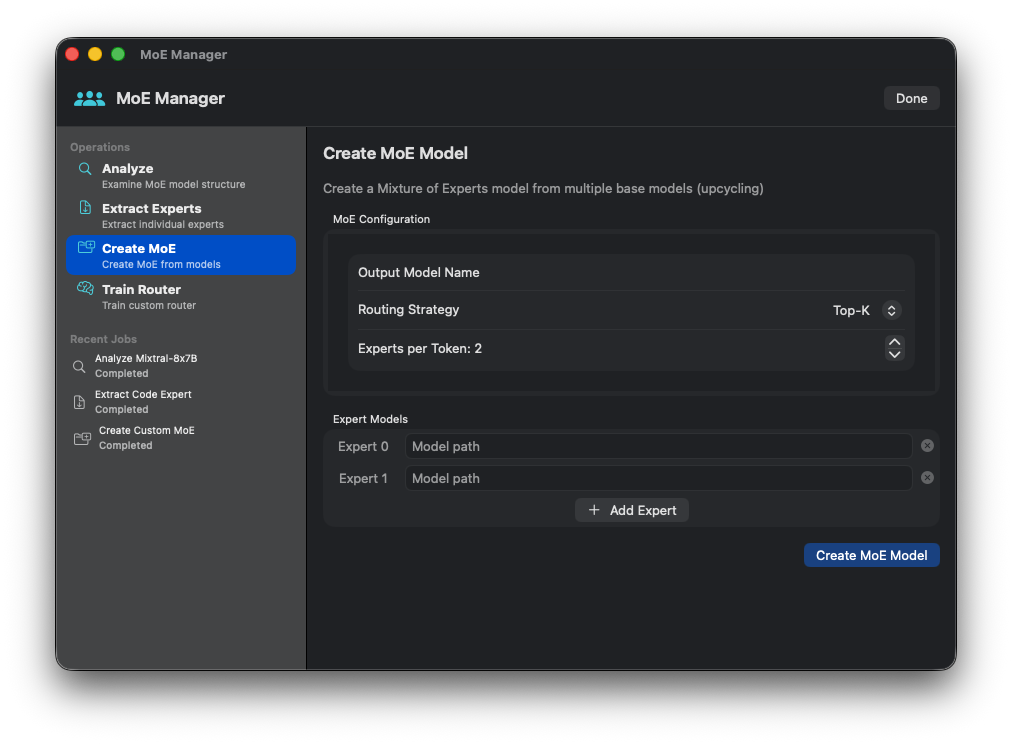Image resolution: width=1012 pixels, height=744 pixels.
Task: Click the Create MoE folder icon
Action: [86, 248]
